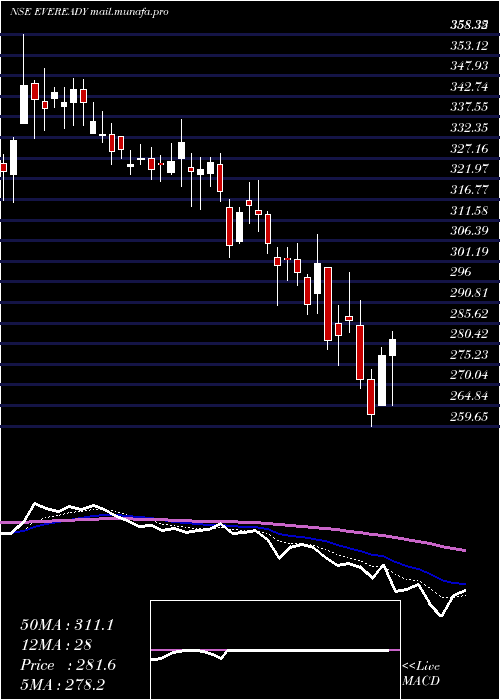Open the MACD inset chart box

click(275, 650)
